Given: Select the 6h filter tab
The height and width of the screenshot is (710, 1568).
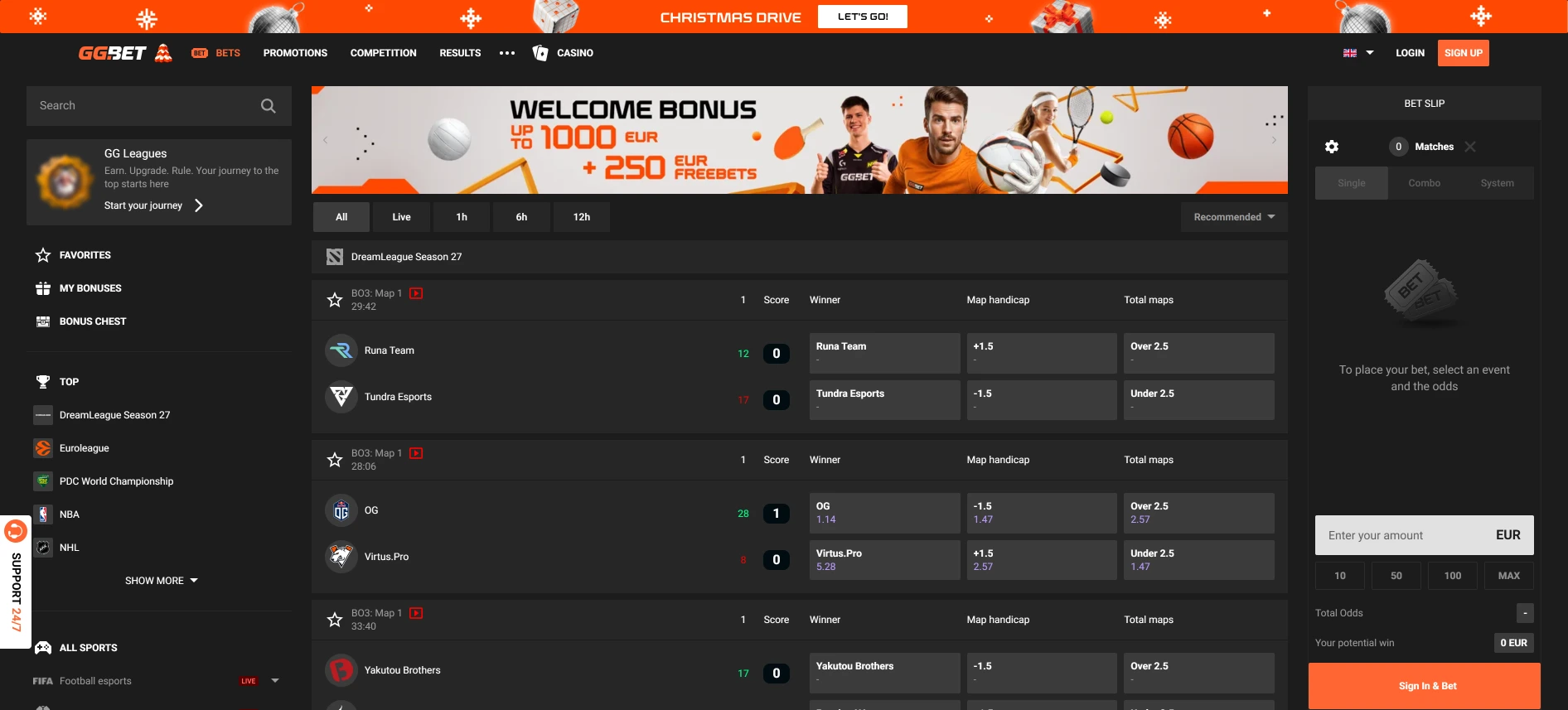Looking at the screenshot, I should [x=521, y=217].
